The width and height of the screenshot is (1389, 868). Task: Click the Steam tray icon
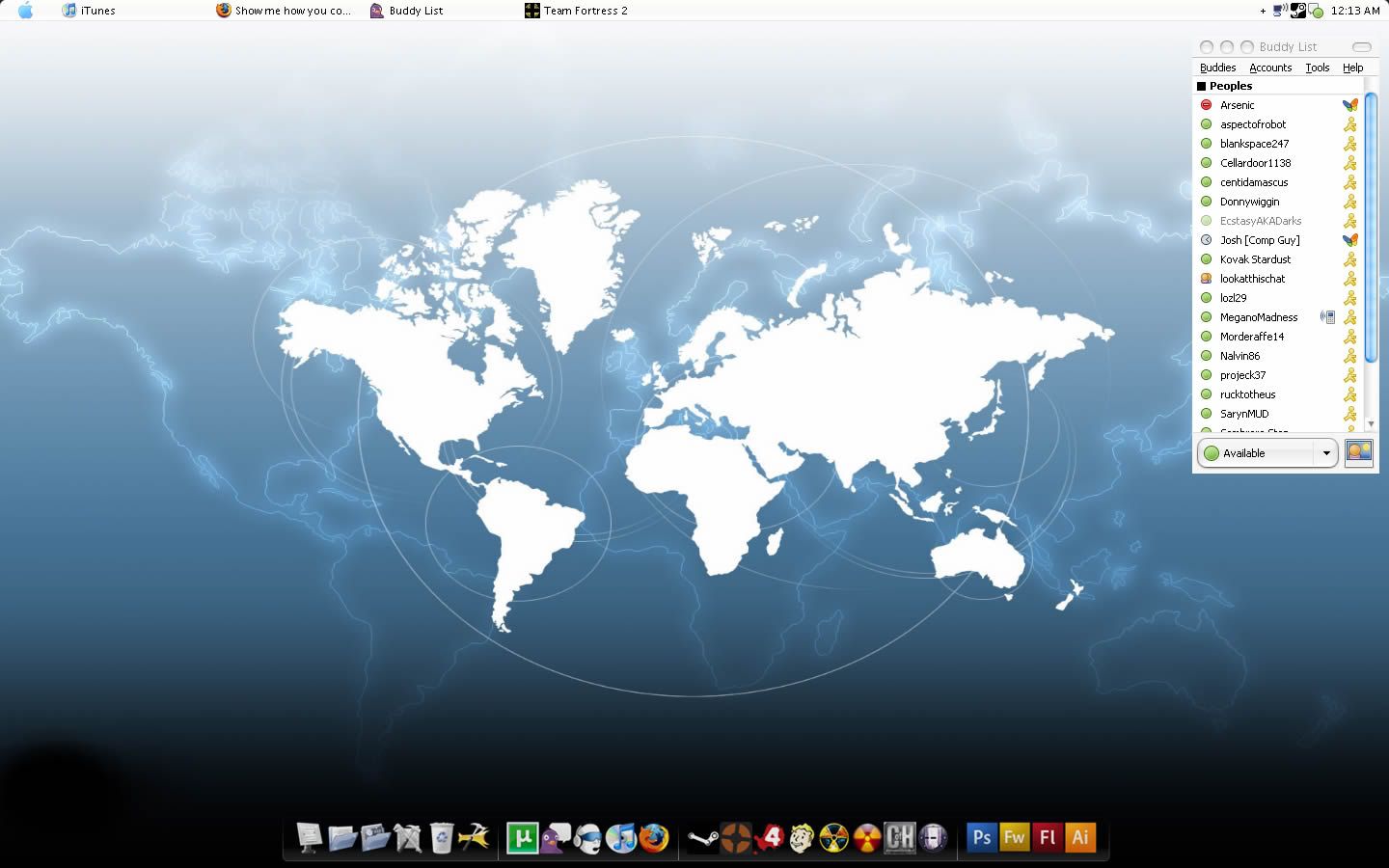(1298, 11)
